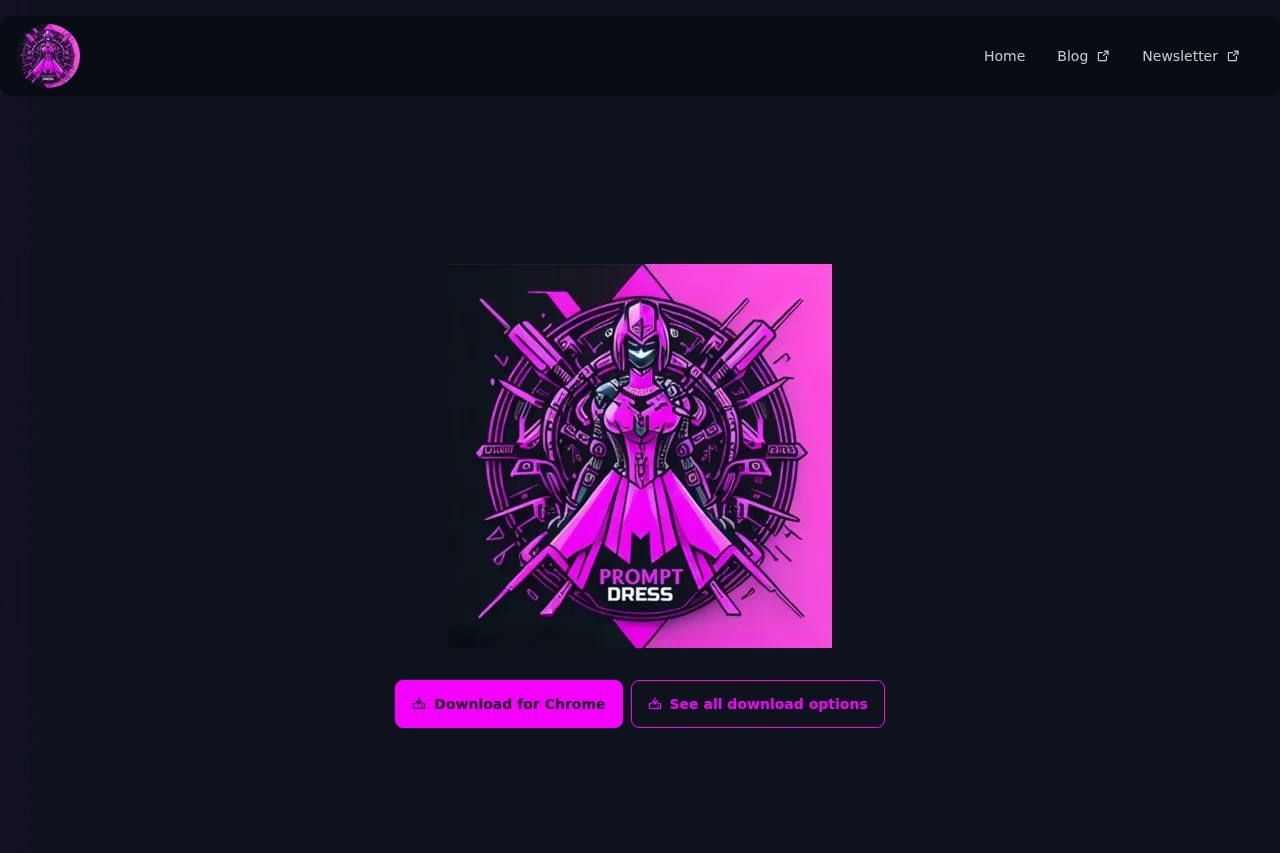
Task: Click the external link icon beside Blog
Action: 1103,56
